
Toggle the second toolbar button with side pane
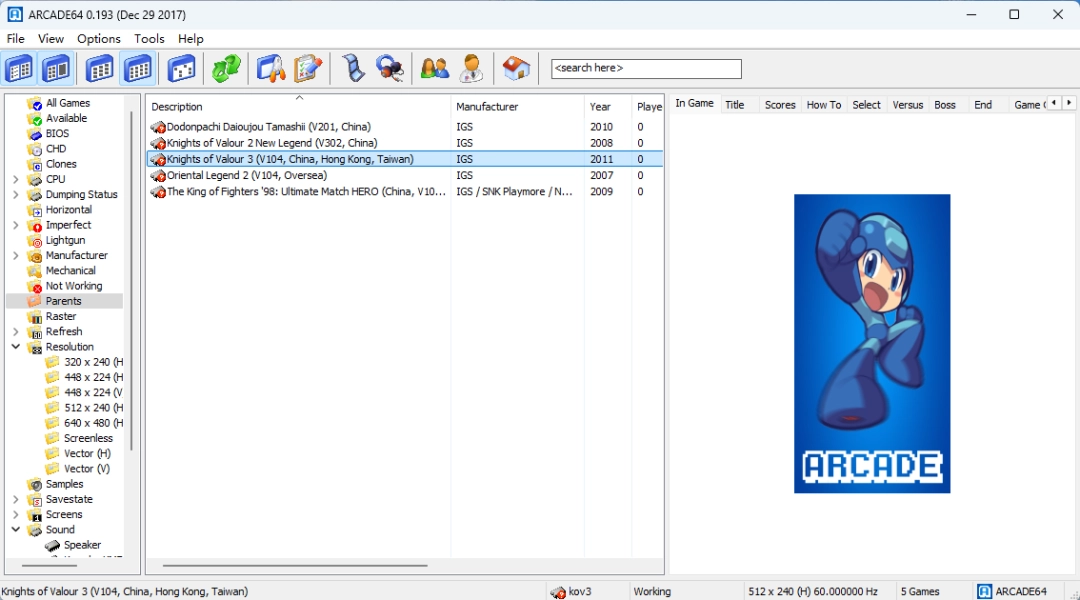56,68
